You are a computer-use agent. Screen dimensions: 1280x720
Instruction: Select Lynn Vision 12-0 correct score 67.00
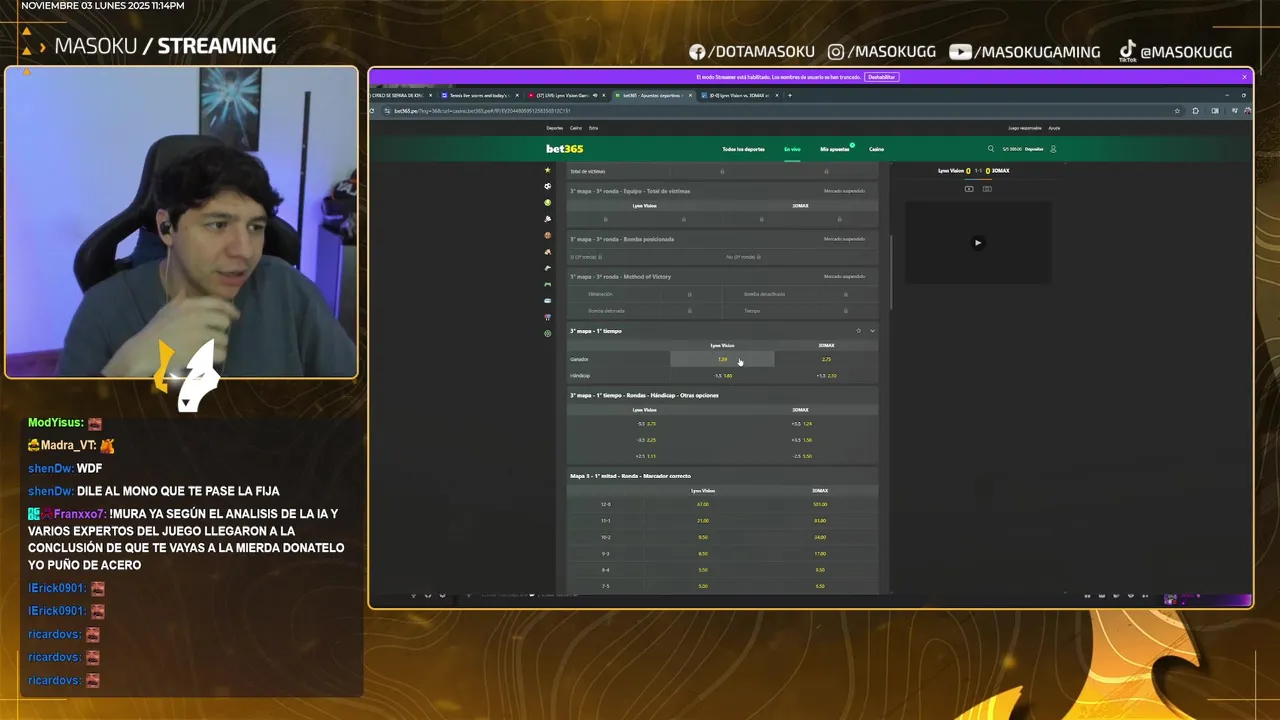(x=703, y=504)
